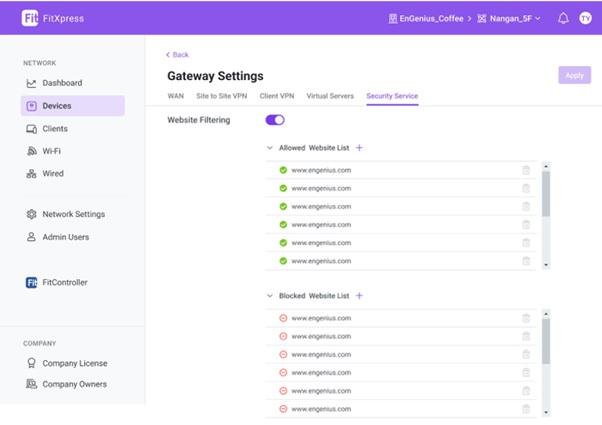
Task: Click the Blocked Website List scrollbar thumb
Action: pos(546,341)
